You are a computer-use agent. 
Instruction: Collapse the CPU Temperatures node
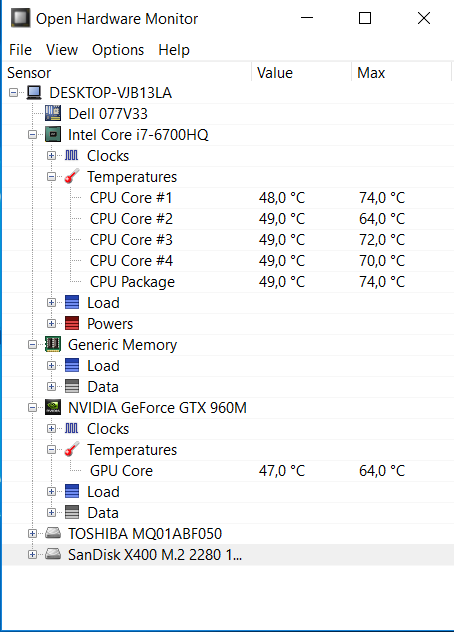coord(51,177)
